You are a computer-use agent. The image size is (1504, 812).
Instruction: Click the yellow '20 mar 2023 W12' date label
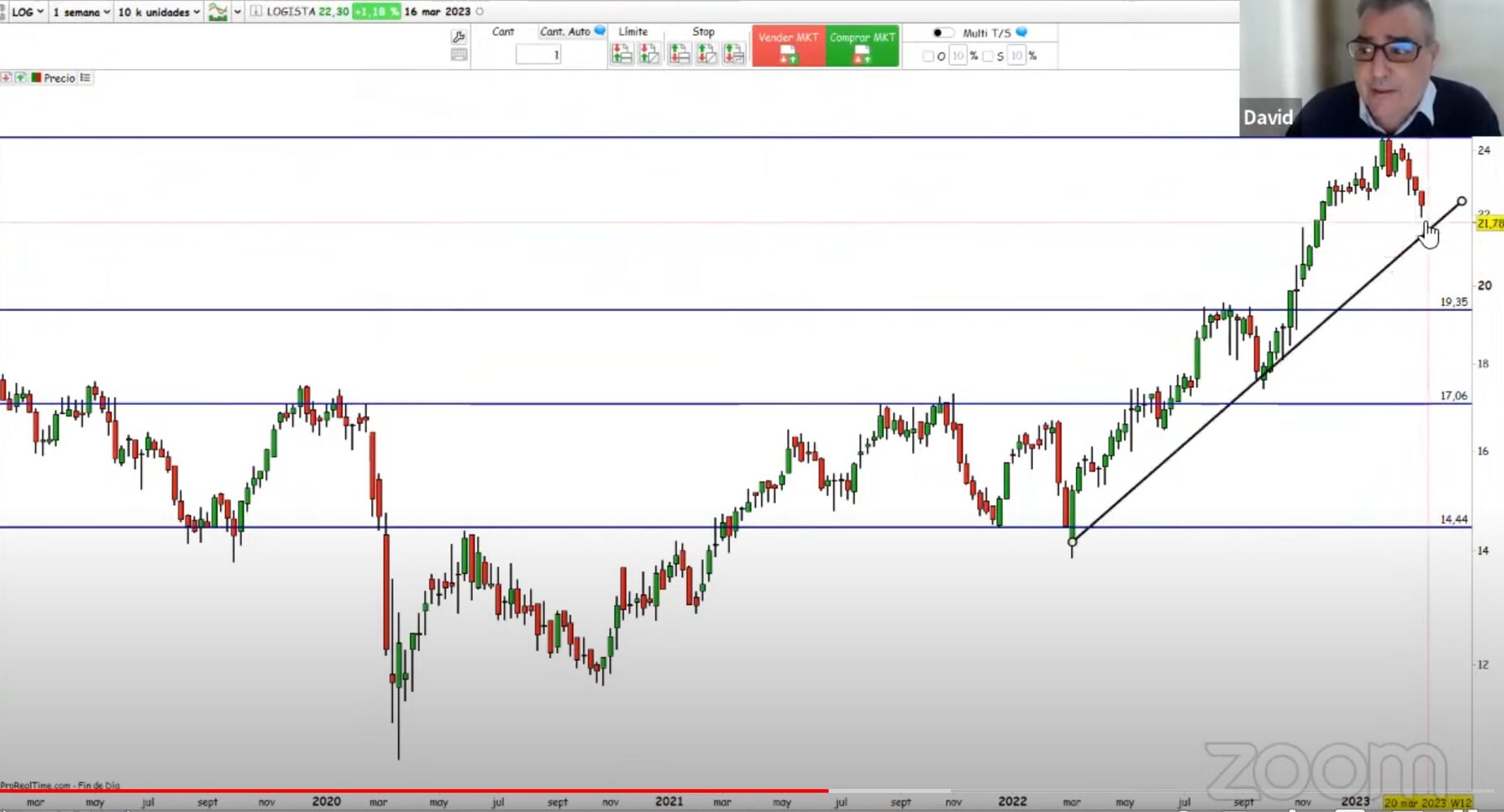[1428, 803]
